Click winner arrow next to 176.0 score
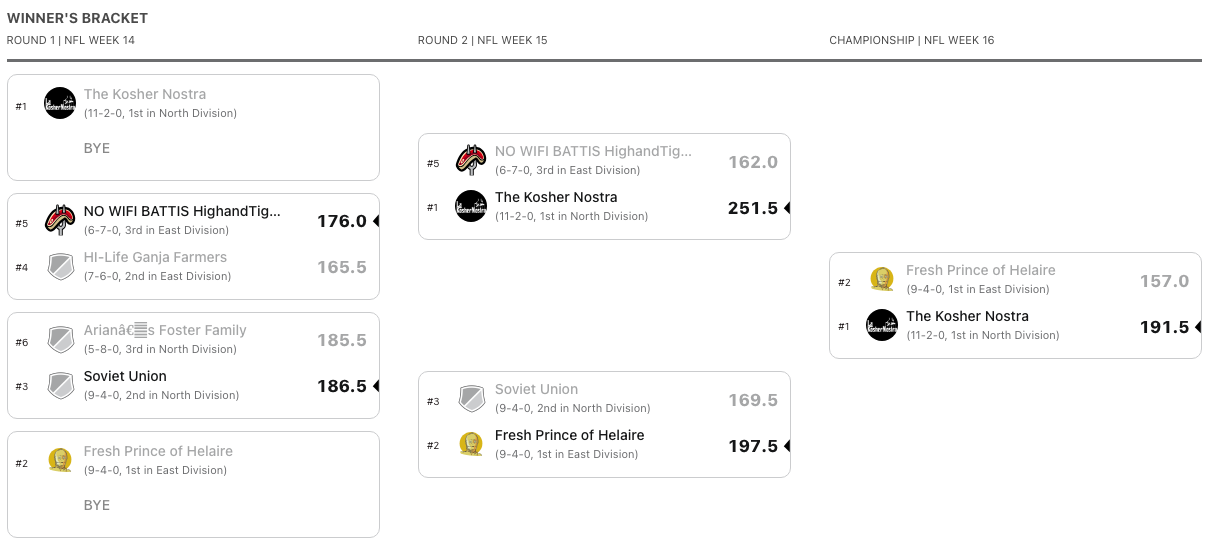 (376, 221)
